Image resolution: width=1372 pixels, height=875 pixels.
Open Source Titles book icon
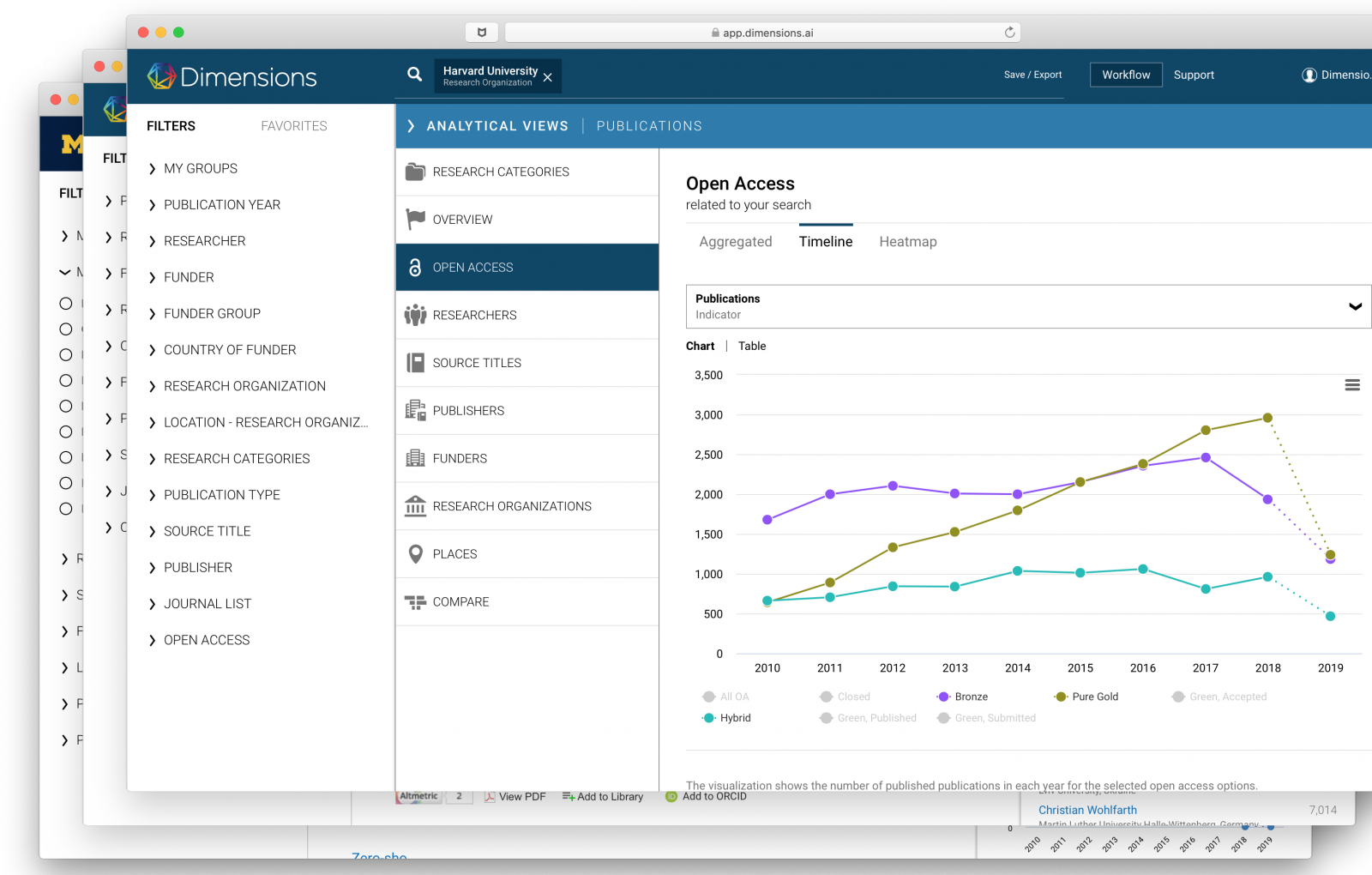[415, 363]
